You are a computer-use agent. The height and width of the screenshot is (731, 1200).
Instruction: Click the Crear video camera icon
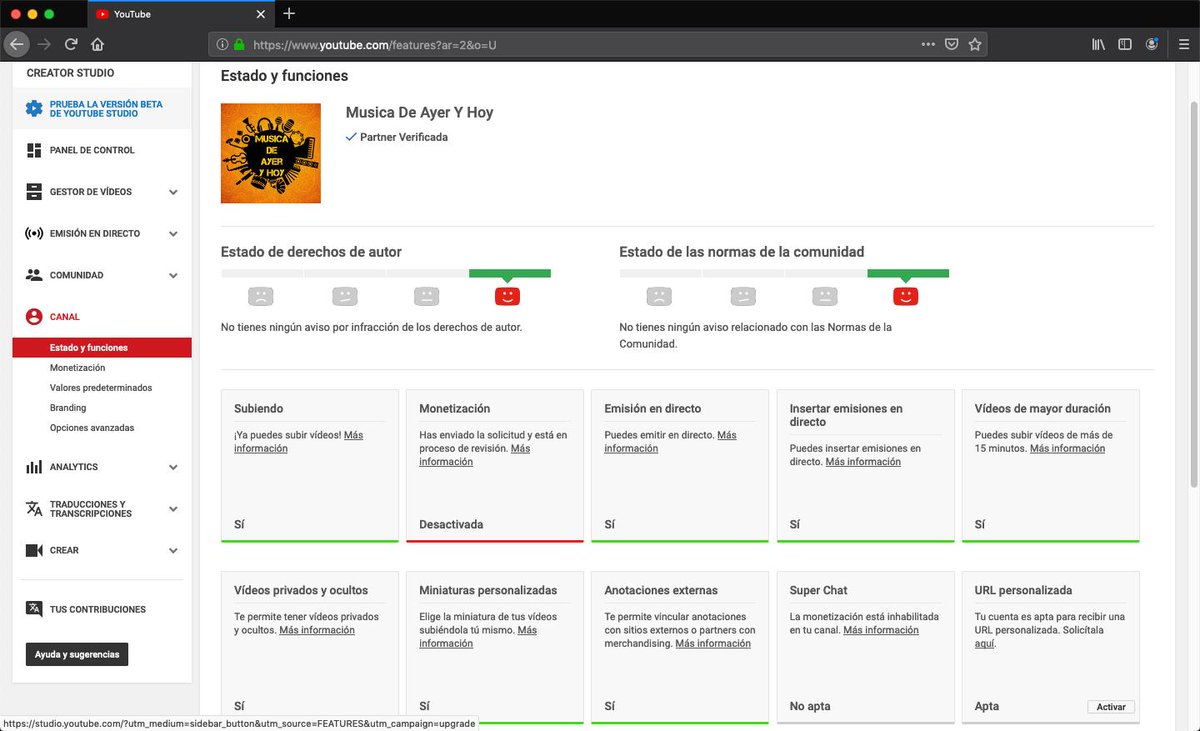(x=34, y=550)
